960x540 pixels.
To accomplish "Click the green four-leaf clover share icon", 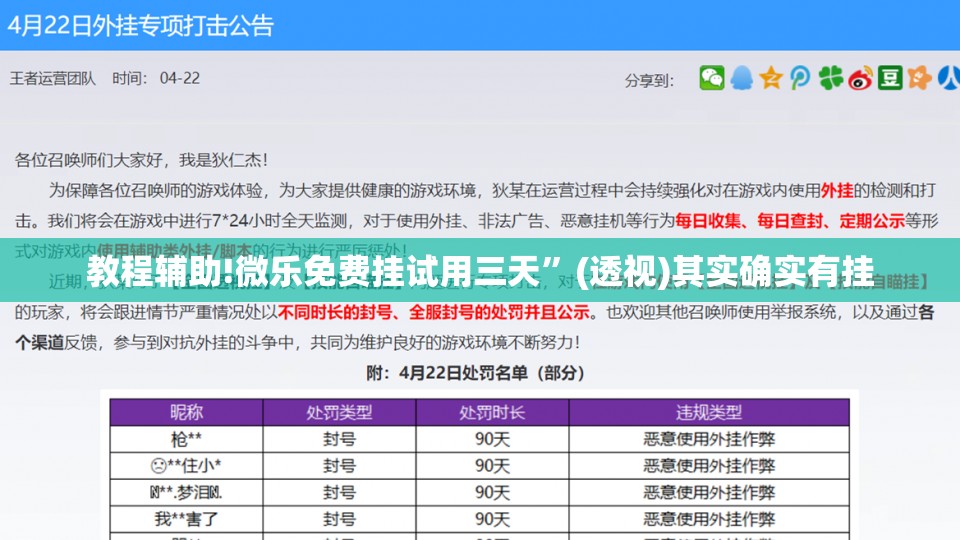I will click(x=830, y=78).
